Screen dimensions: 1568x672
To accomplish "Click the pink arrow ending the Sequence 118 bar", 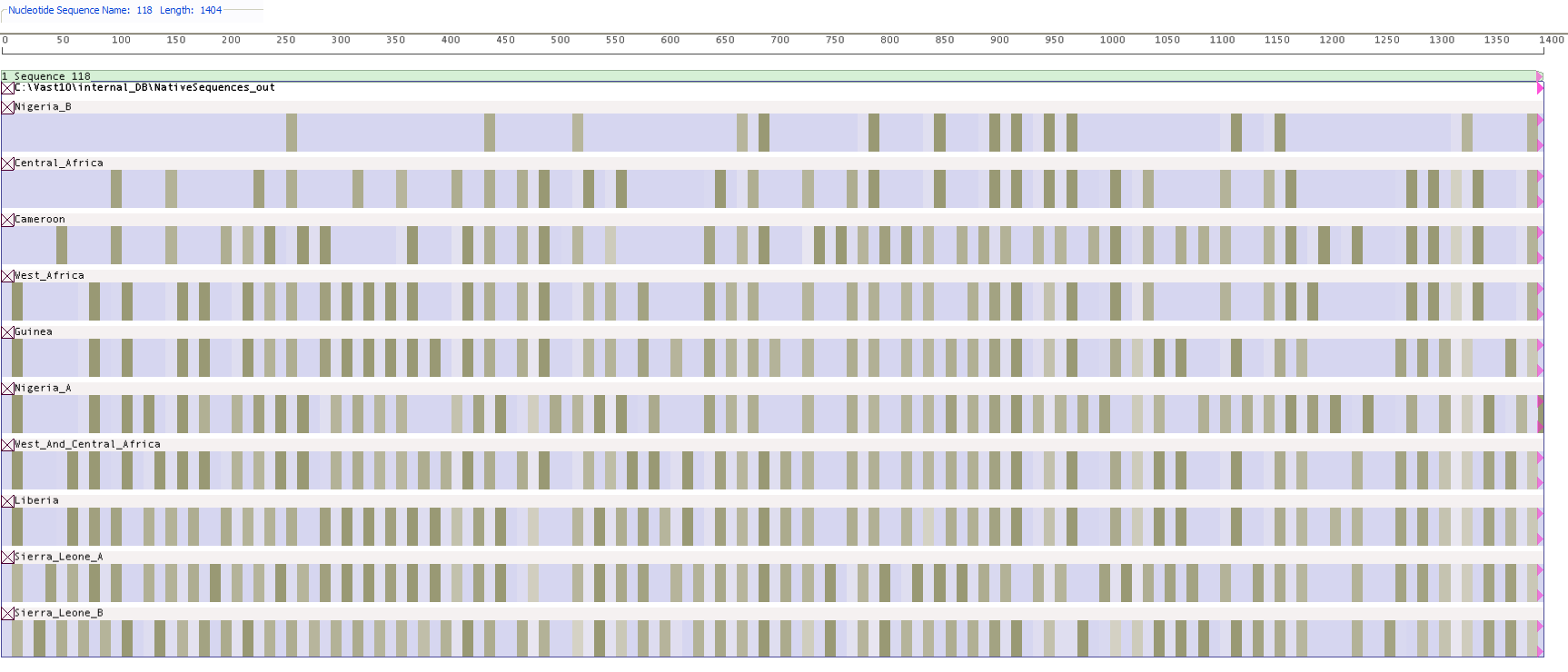I will tap(1540, 76).
